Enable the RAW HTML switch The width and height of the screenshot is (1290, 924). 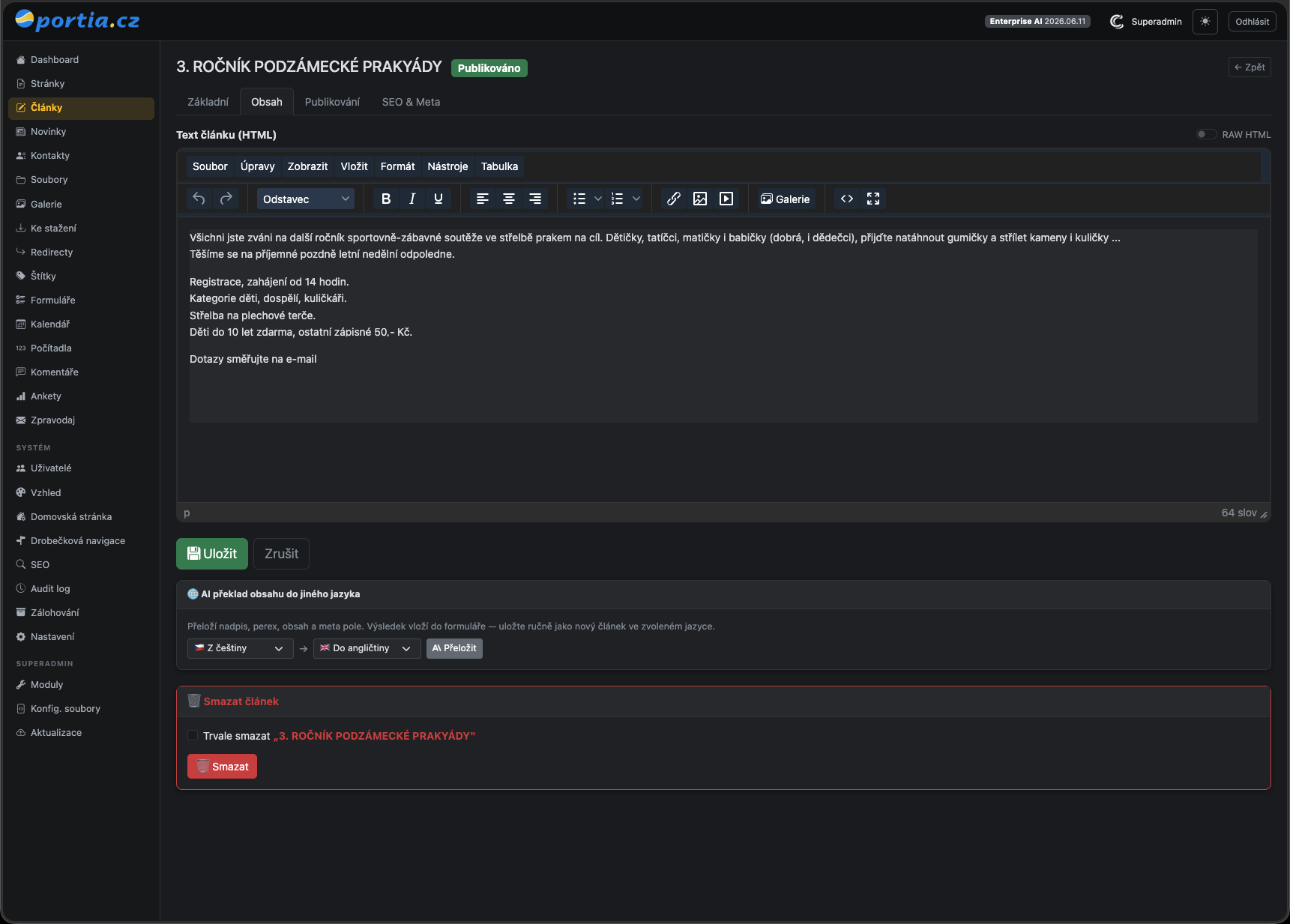[1206, 135]
